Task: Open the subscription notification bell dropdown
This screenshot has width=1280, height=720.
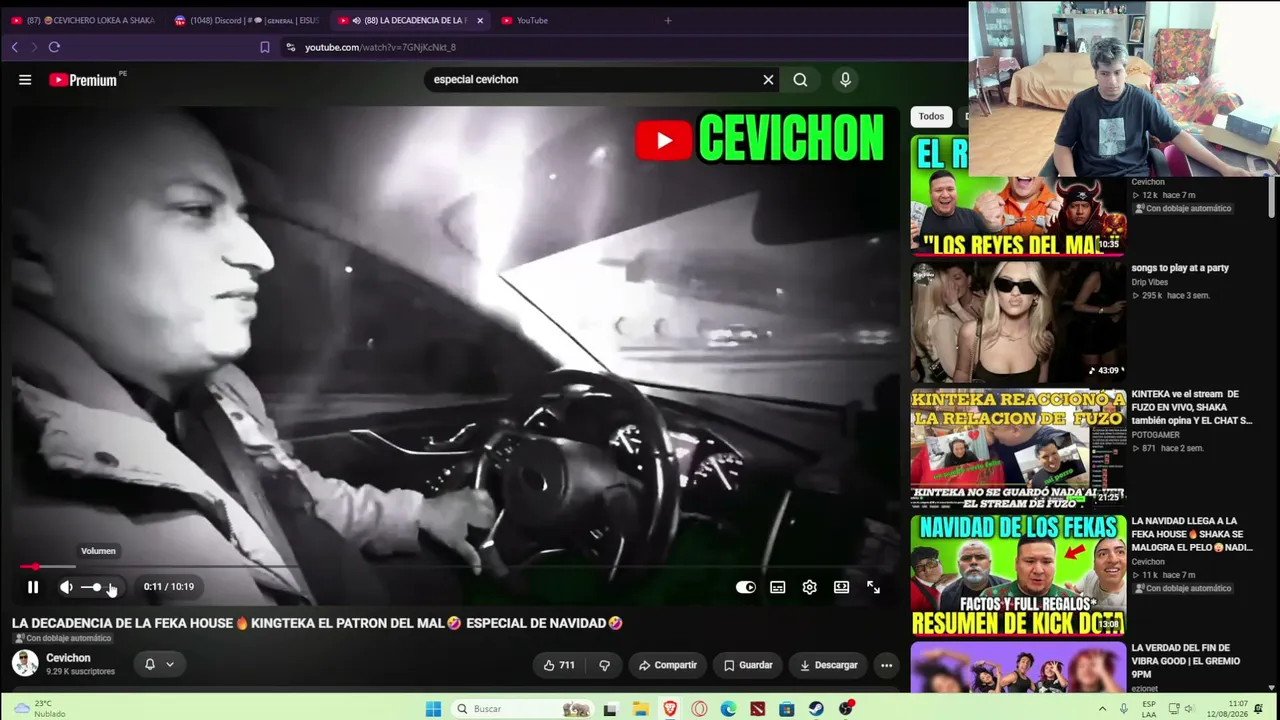Action: coord(159,664)
